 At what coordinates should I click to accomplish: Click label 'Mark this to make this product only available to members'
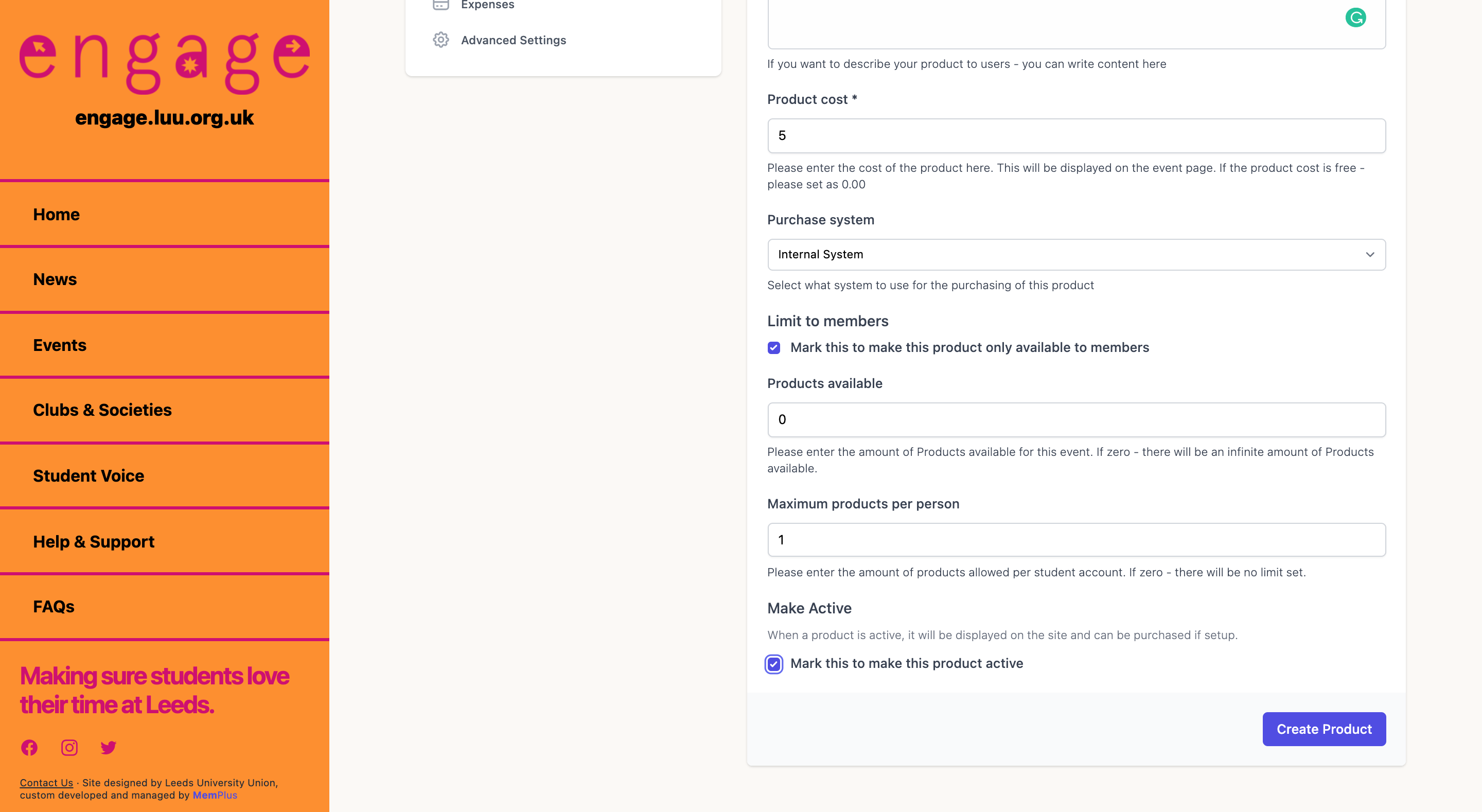pos(969,347)
